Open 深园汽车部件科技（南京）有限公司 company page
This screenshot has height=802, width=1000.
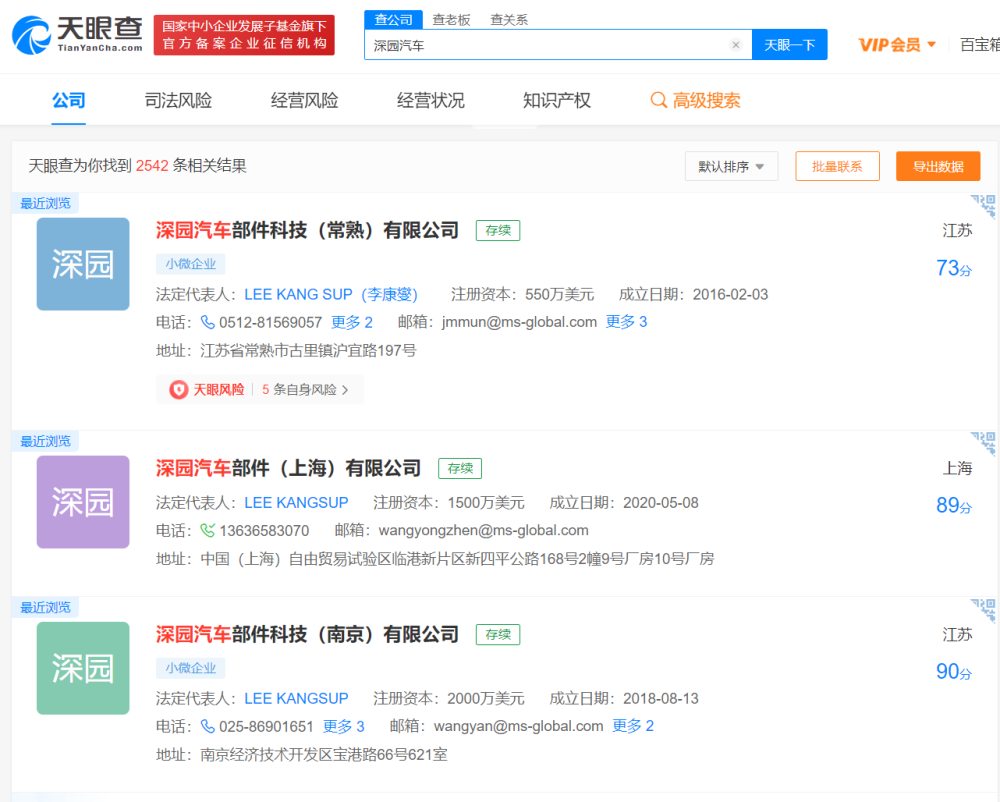(x=307, y=634)
